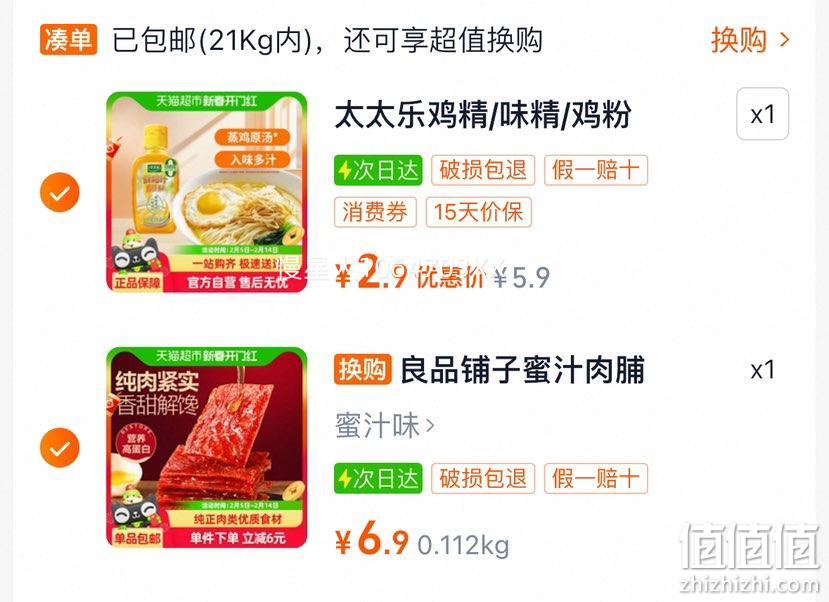Viewport: 829px width, 602px height.
Task: Tap the 破损包退 tag under 蜜汁肉脯
Action: 483,479
